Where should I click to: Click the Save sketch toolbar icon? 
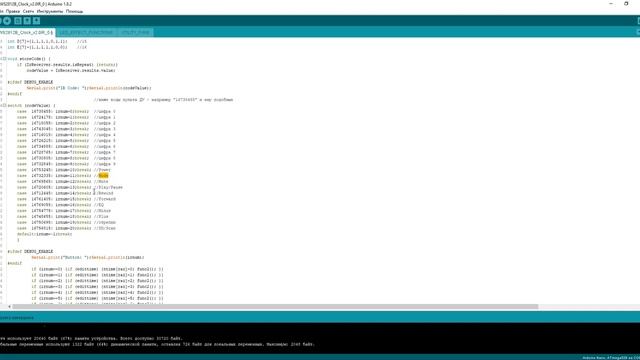pos(36,21)
